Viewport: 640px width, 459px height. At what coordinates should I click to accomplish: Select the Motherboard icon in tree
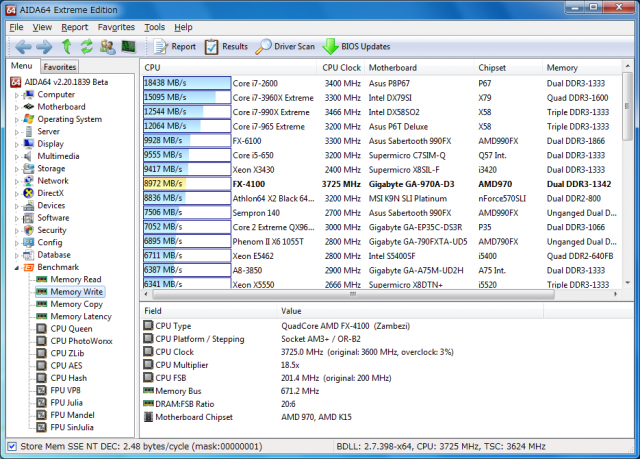(x=29, y=107)
